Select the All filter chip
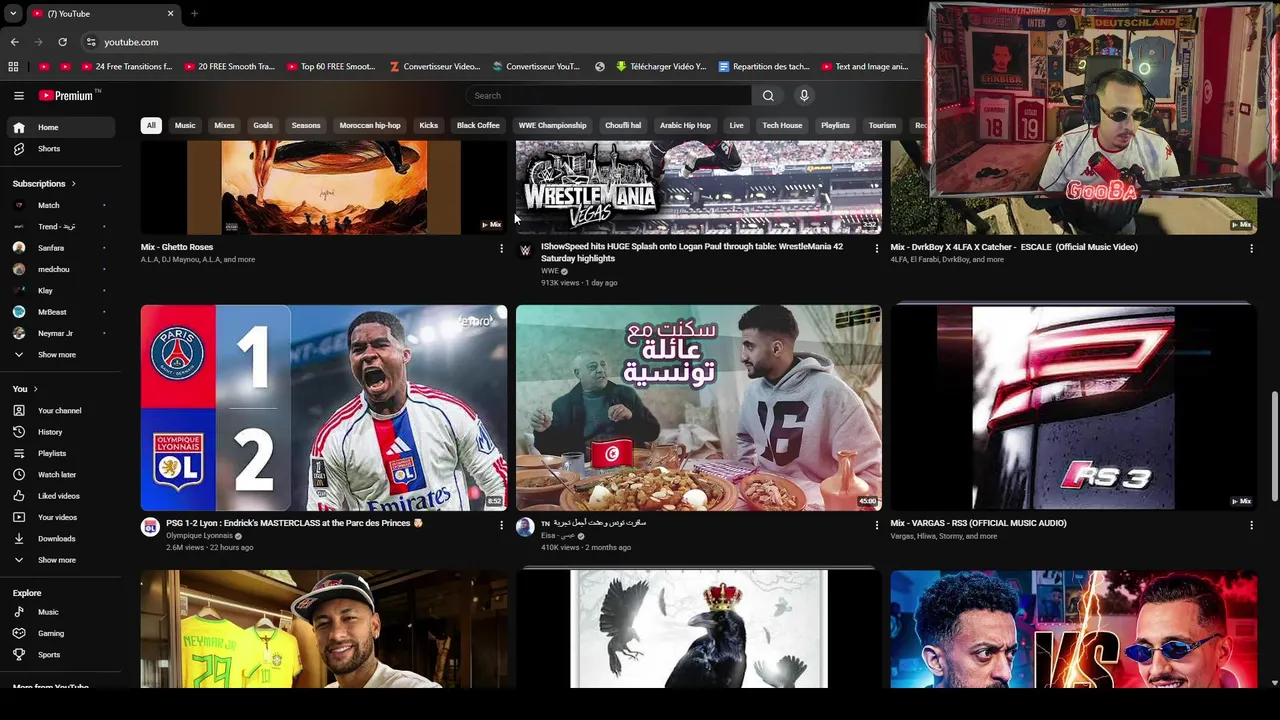The image size is (1280, 720). (151, 125)
